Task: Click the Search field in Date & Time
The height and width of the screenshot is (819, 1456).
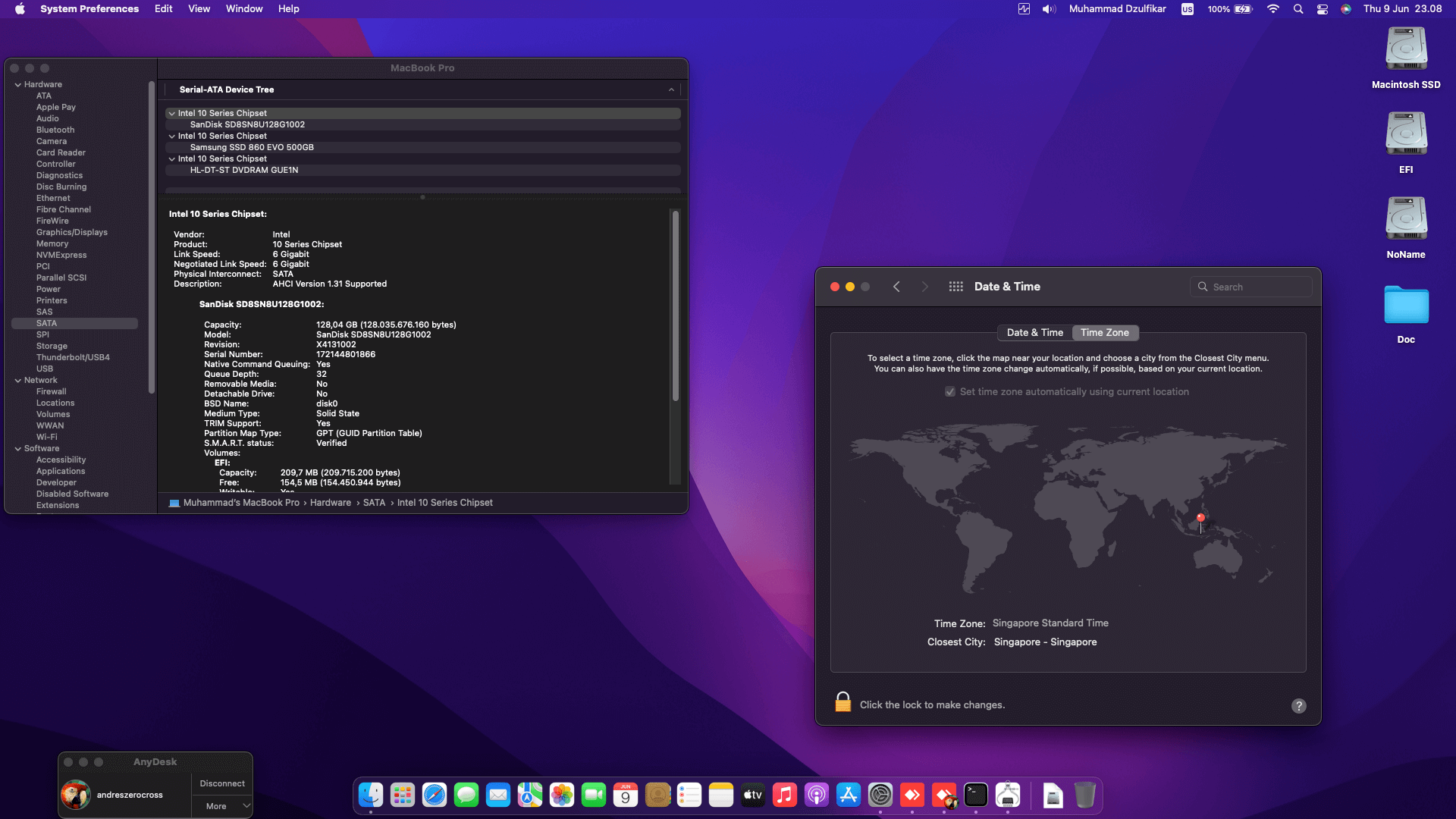Action: [x=1251, y=287]
